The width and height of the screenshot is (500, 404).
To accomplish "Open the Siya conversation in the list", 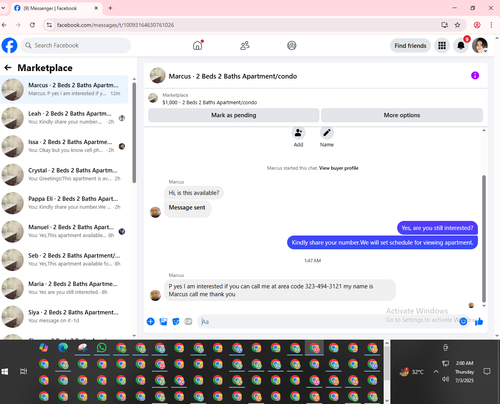I will tap(64, 316).
